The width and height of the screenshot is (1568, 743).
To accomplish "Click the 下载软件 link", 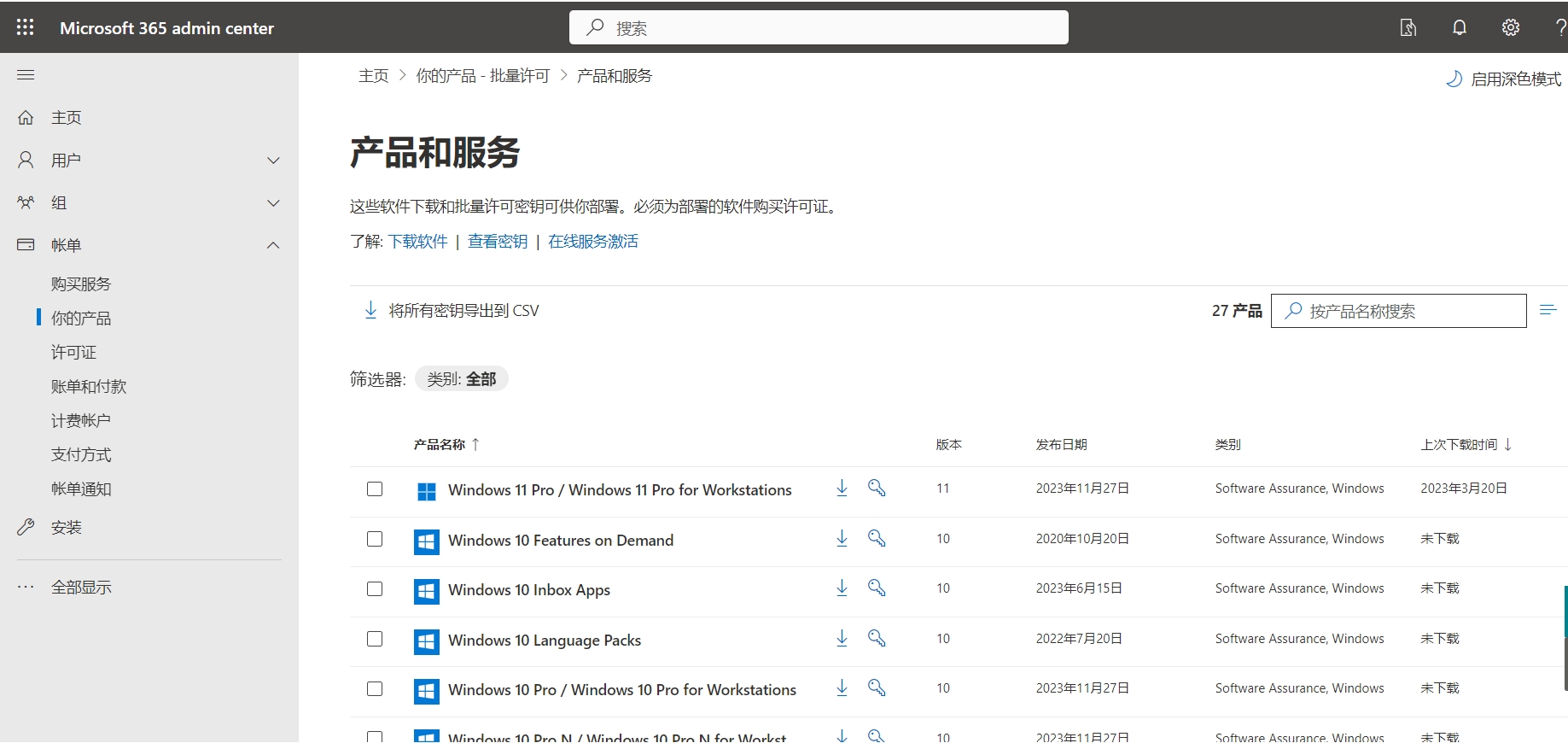I will click(418, 242).
